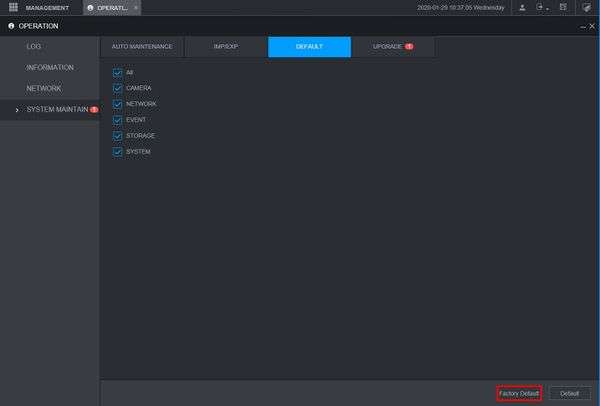This screenshot has width=600, height=406.
Task: Toggle the All checkbox
Action: (117, 72)
